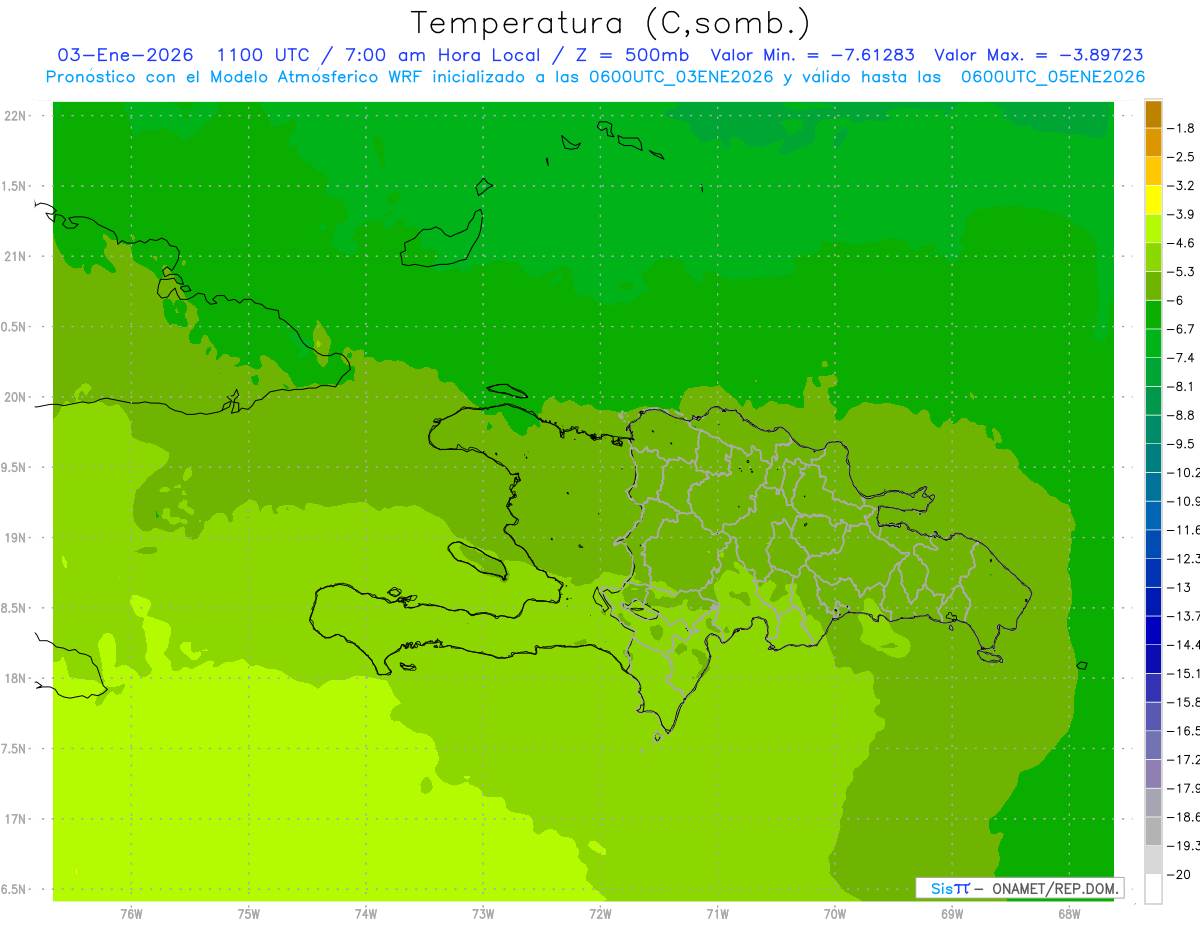
Task: Click the '68W' longitude axis label
Action: coord(1069,914)
